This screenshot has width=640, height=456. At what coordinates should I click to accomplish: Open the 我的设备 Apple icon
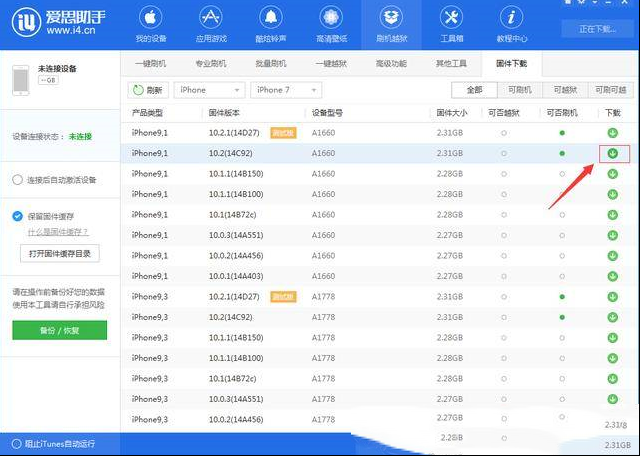[151, 18]
